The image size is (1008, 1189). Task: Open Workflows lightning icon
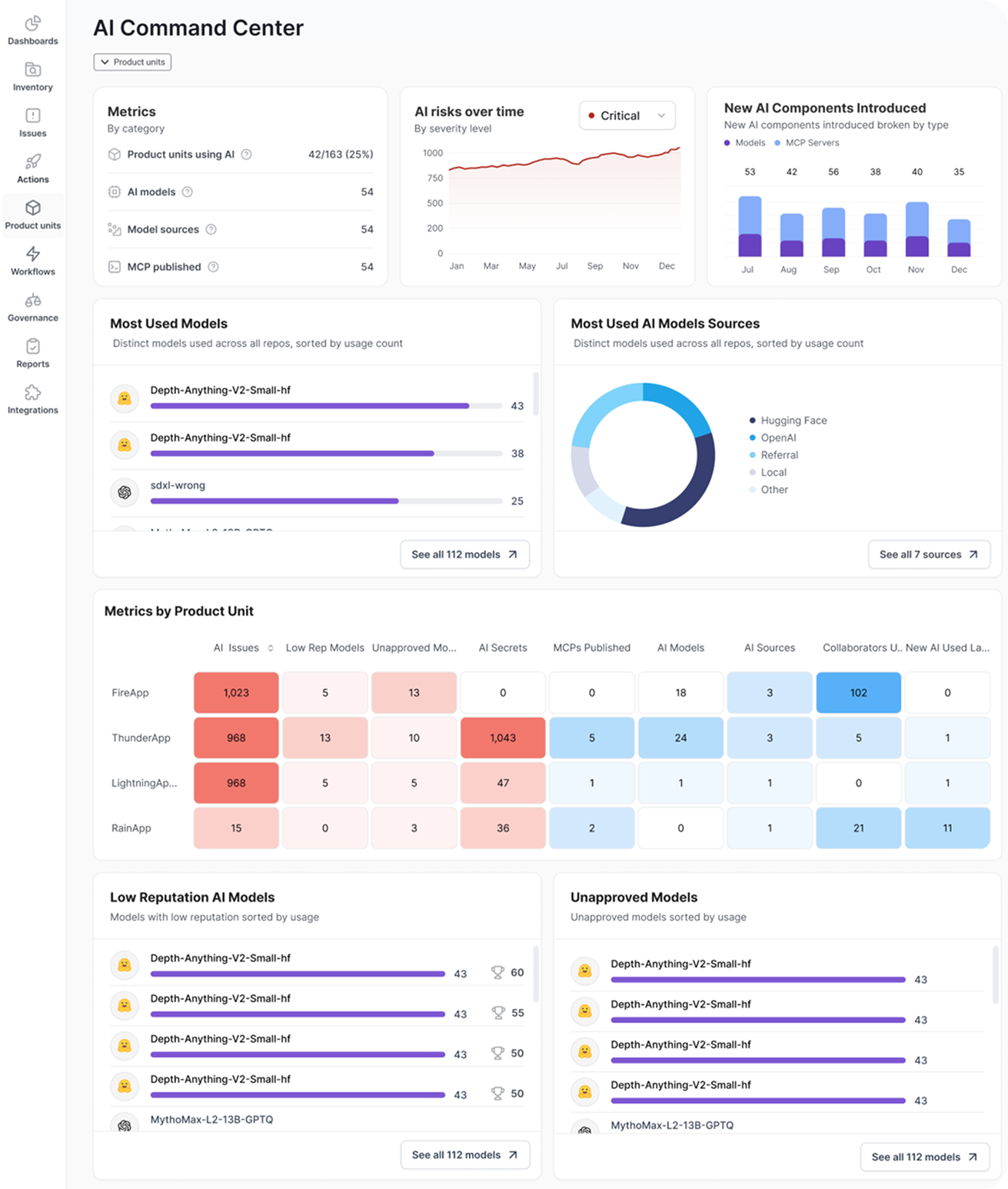click(x=32, y=255)
